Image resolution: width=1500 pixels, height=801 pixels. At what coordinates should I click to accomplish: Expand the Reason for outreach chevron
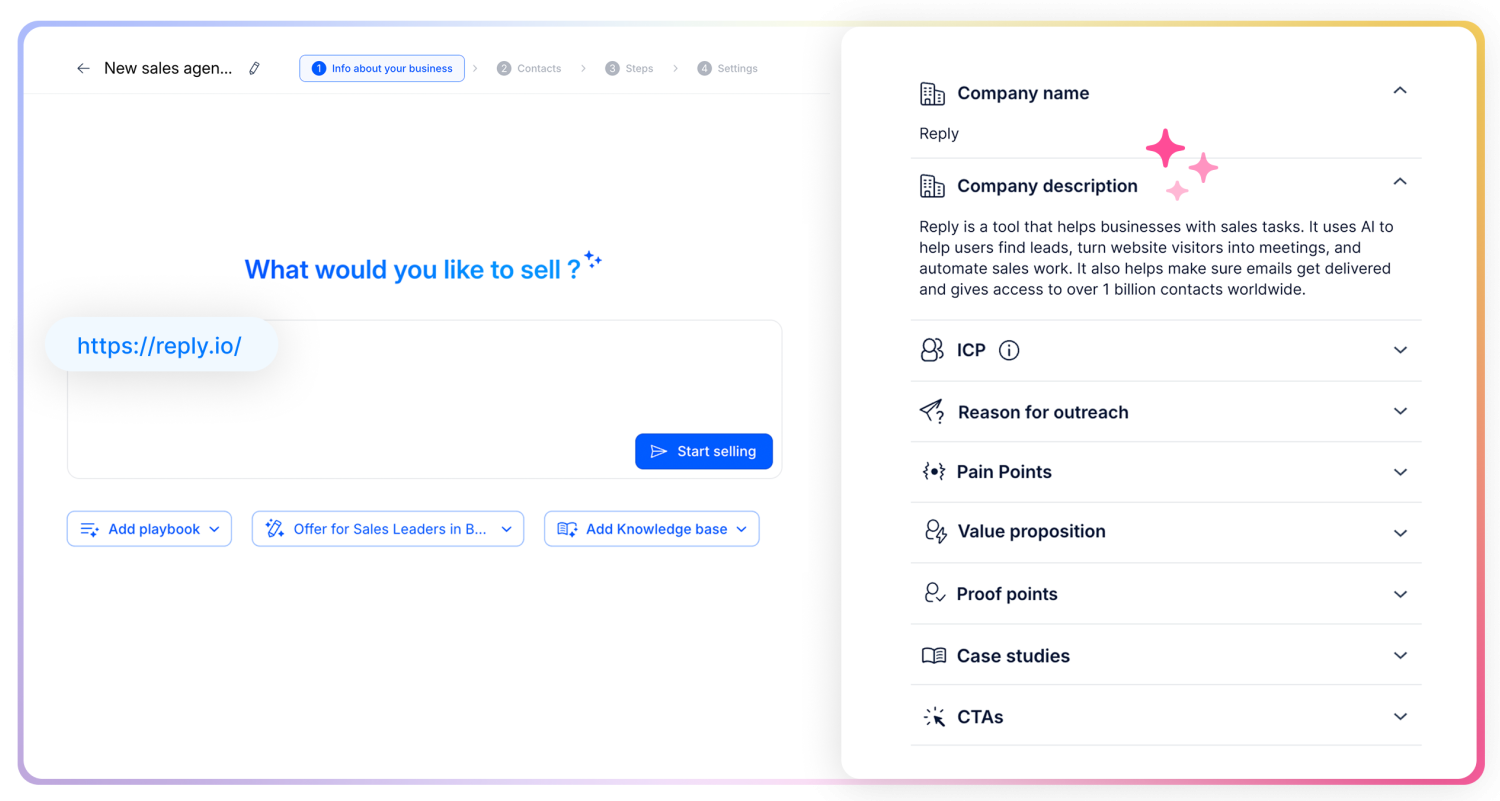(1400, 411)
